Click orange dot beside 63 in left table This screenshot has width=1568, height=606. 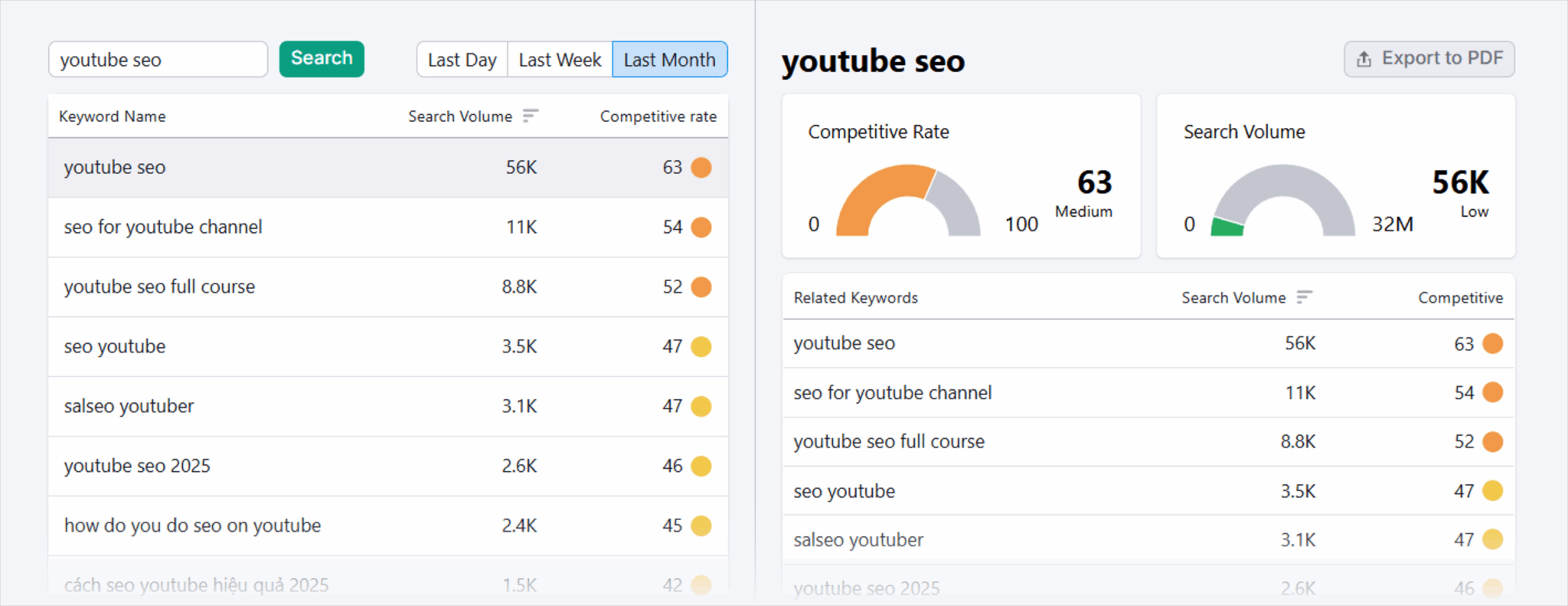pyautogui.click(x=701, y=167)
